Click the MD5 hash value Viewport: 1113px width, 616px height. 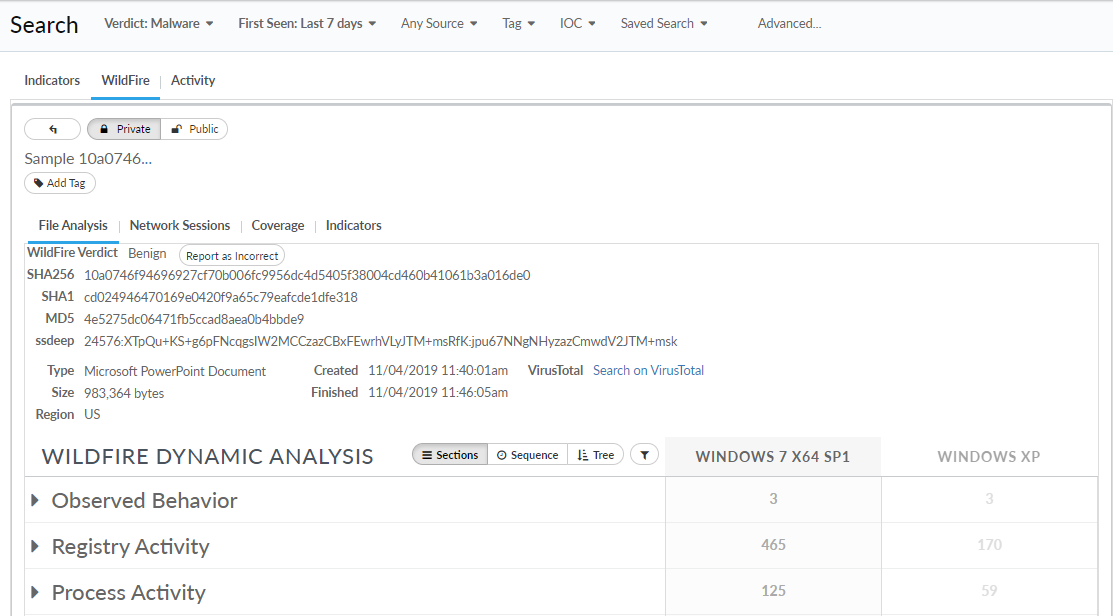[194, 319]
